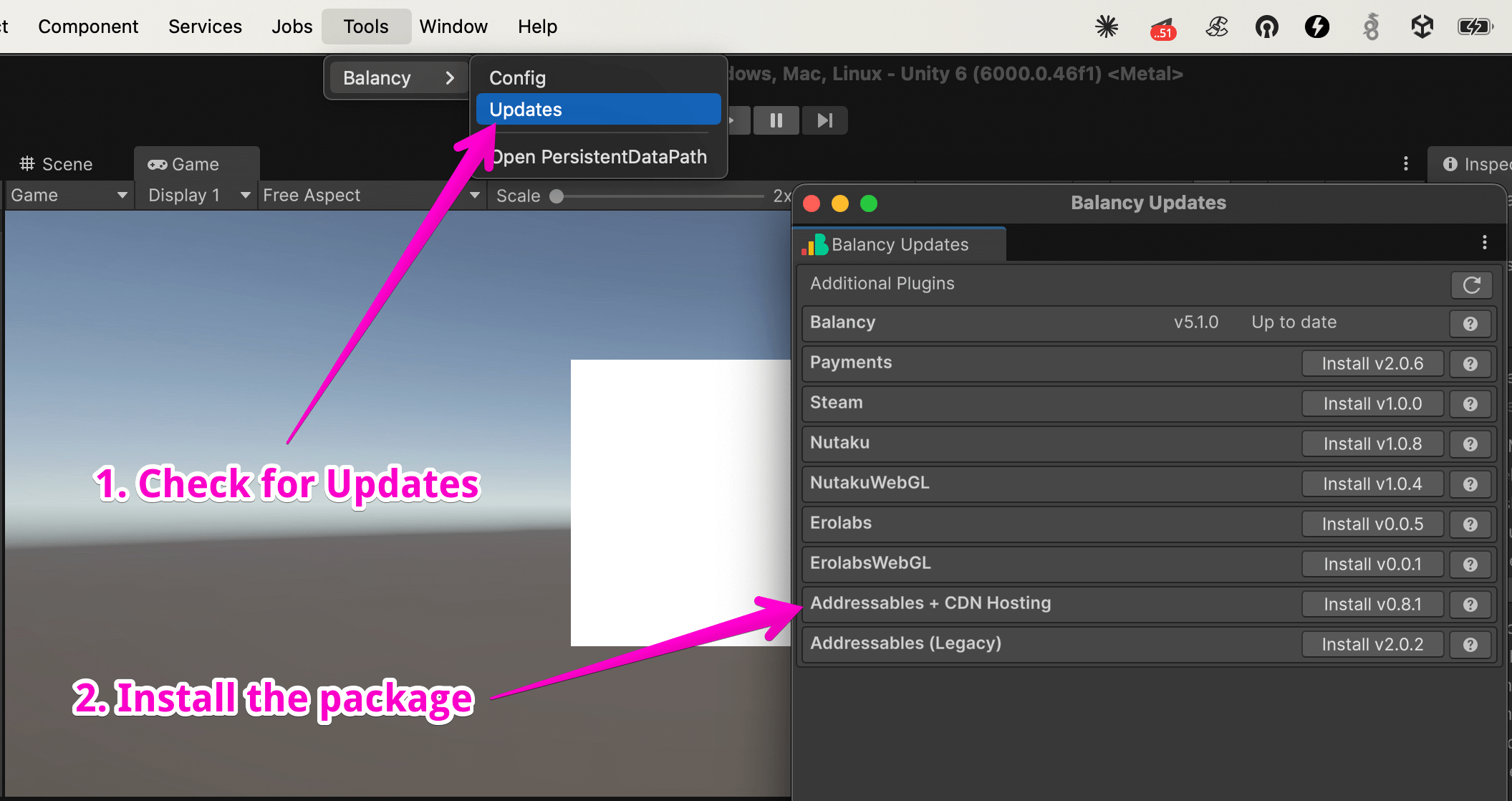The height and width of the screenshot is (801, 1512).
Task: Click the help icon next to the Payments plugin
Action: point(1470,363)
